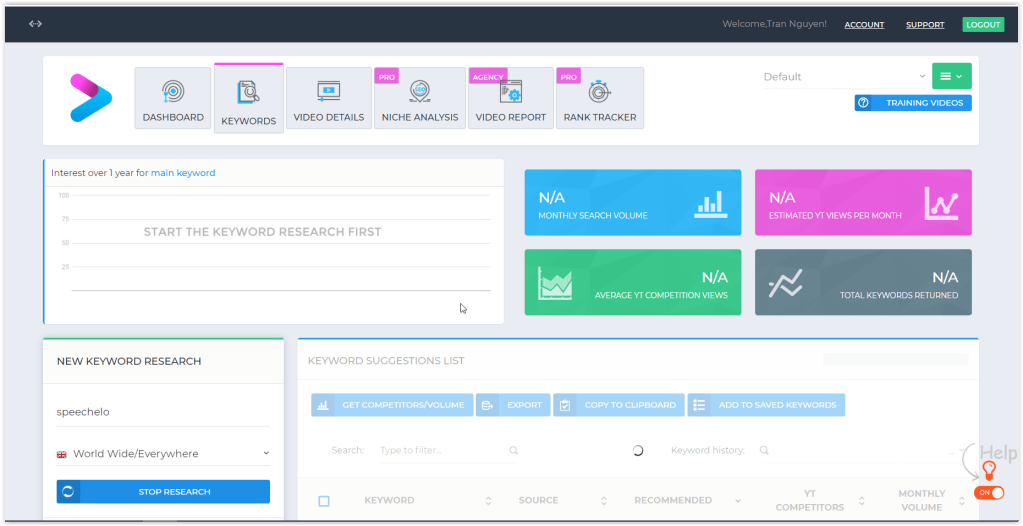This screenshot has height=526, width=1023.
Task: Click the Logout button
Action: click(983, 24)
